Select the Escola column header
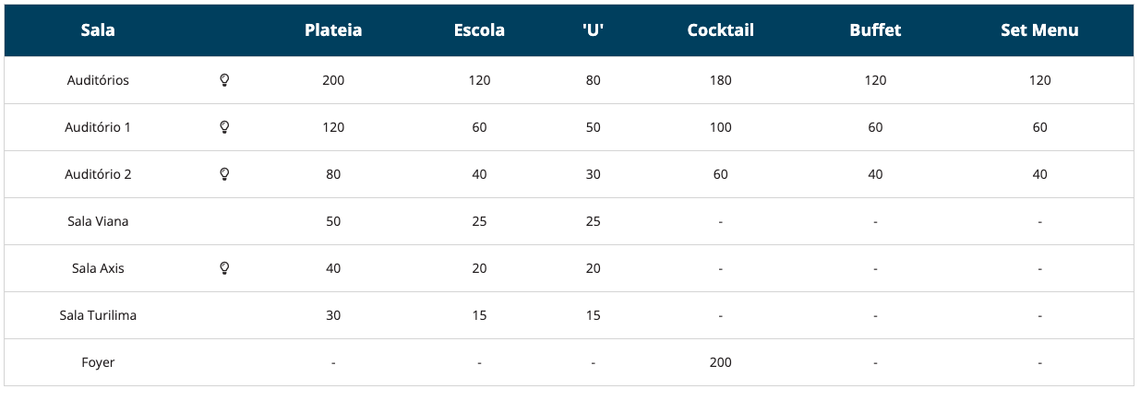 [479, 31]
